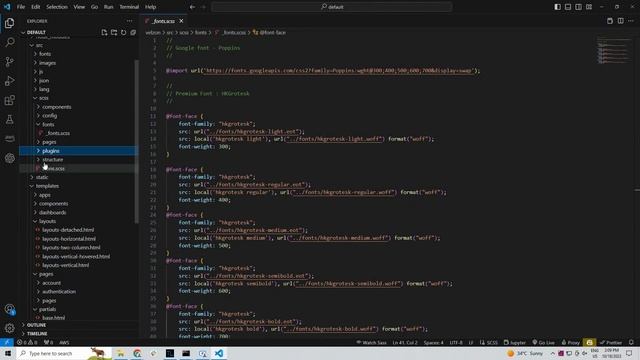
Task: Open the Selection menu
Action: [x=57, y=7]
